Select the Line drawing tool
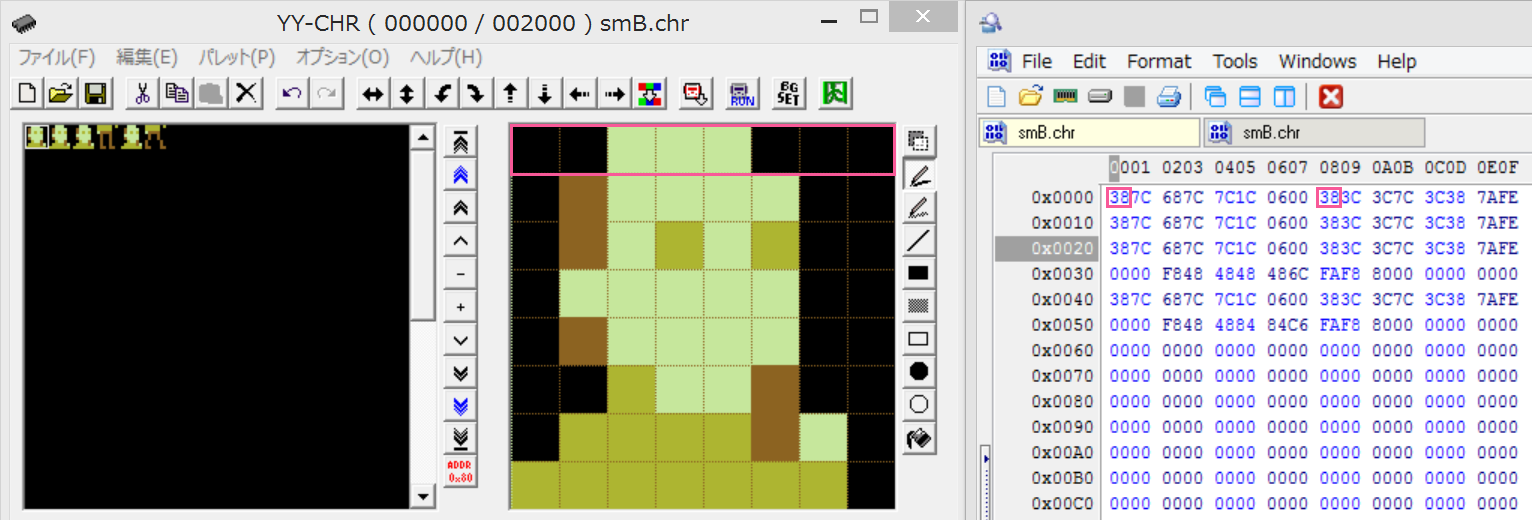 918,240
